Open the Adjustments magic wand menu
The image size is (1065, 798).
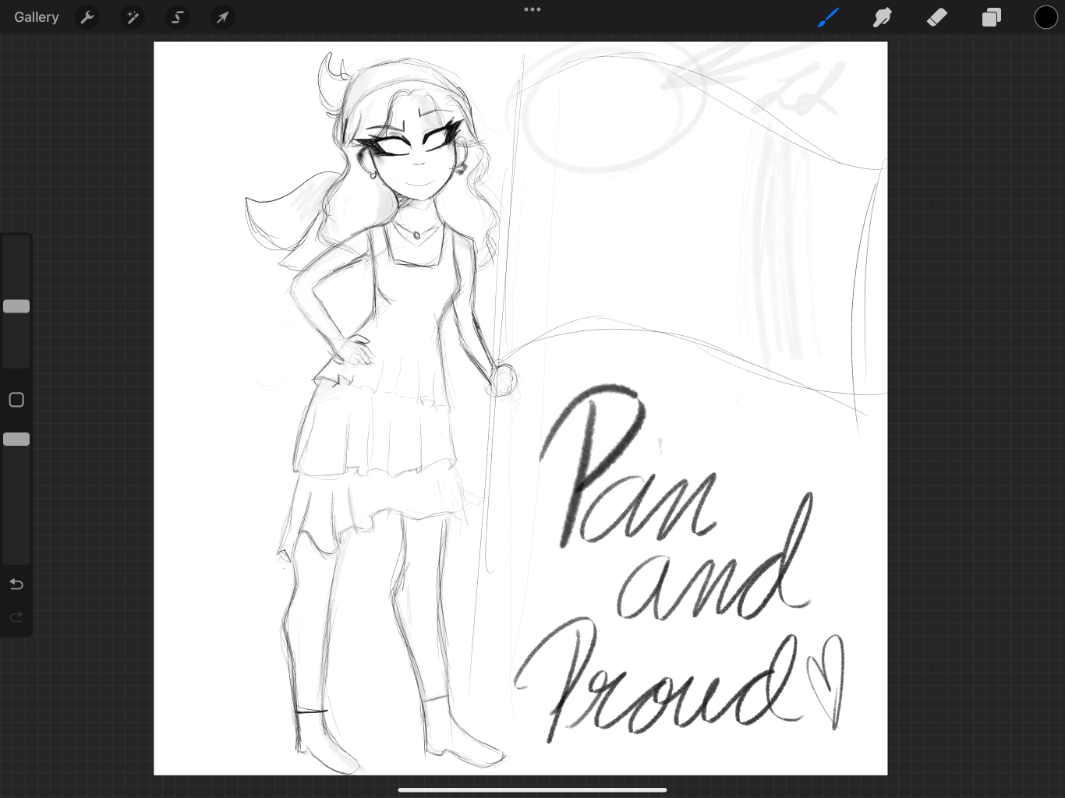click(132, 17)
